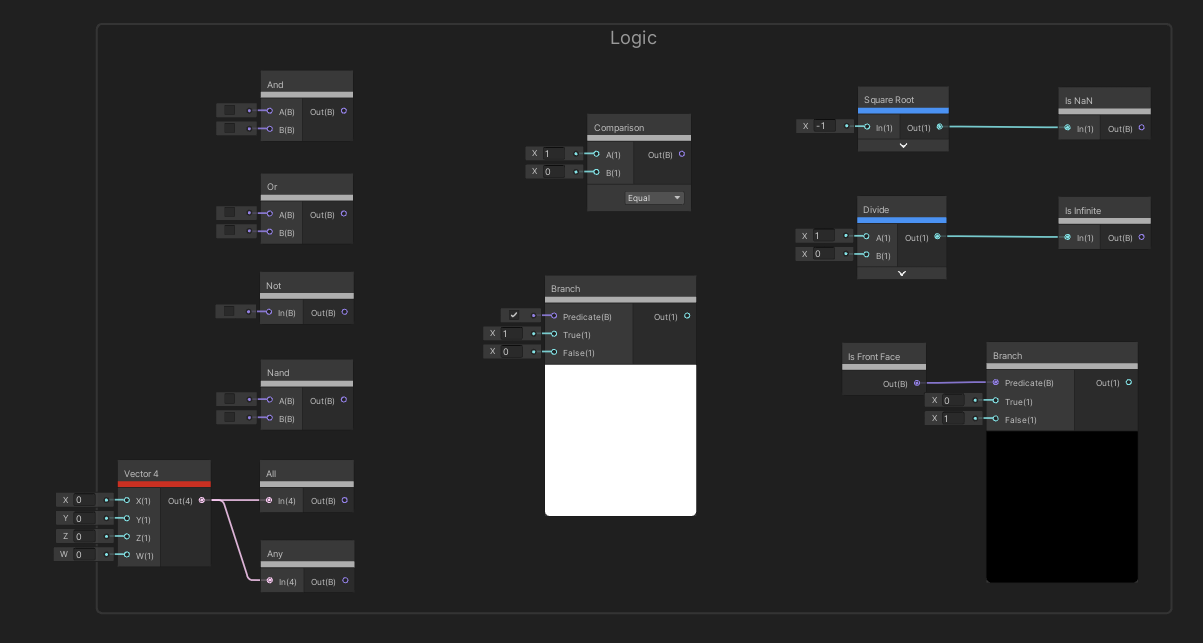The height and width of the screenshot is (643, 1203).
Task: Open the Equal dropdown on the Comparison node
Action: (655, 197)
